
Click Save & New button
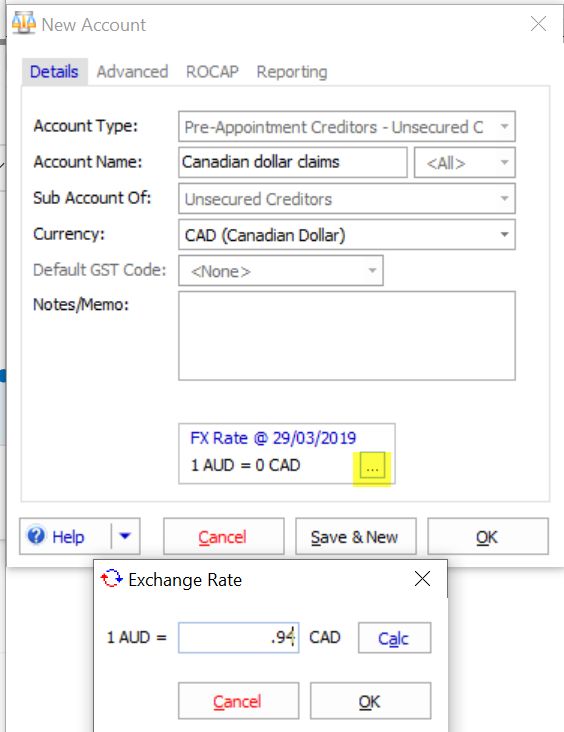356,536
